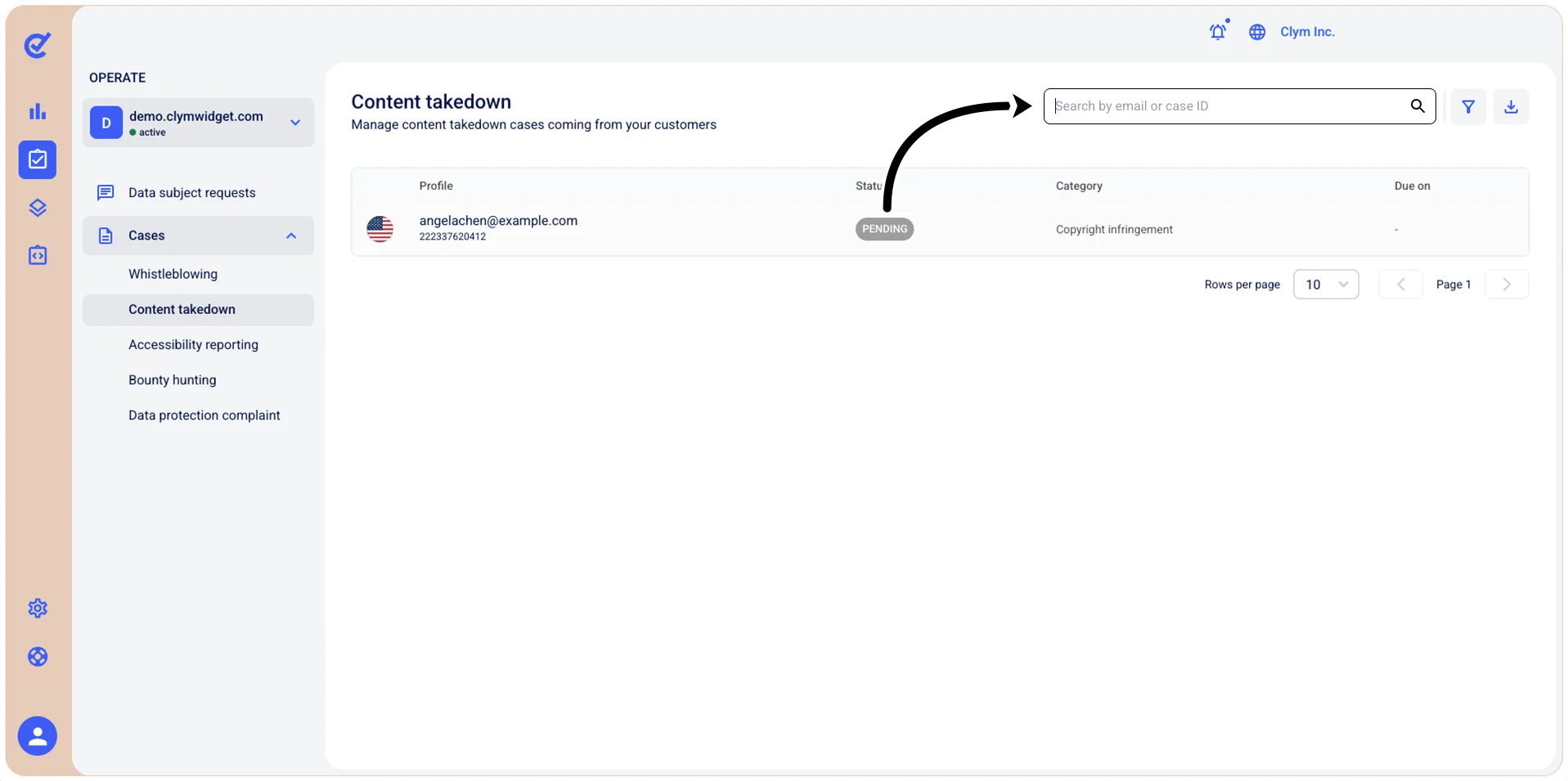Click the PENDING status badge

[x=884, y=229]
